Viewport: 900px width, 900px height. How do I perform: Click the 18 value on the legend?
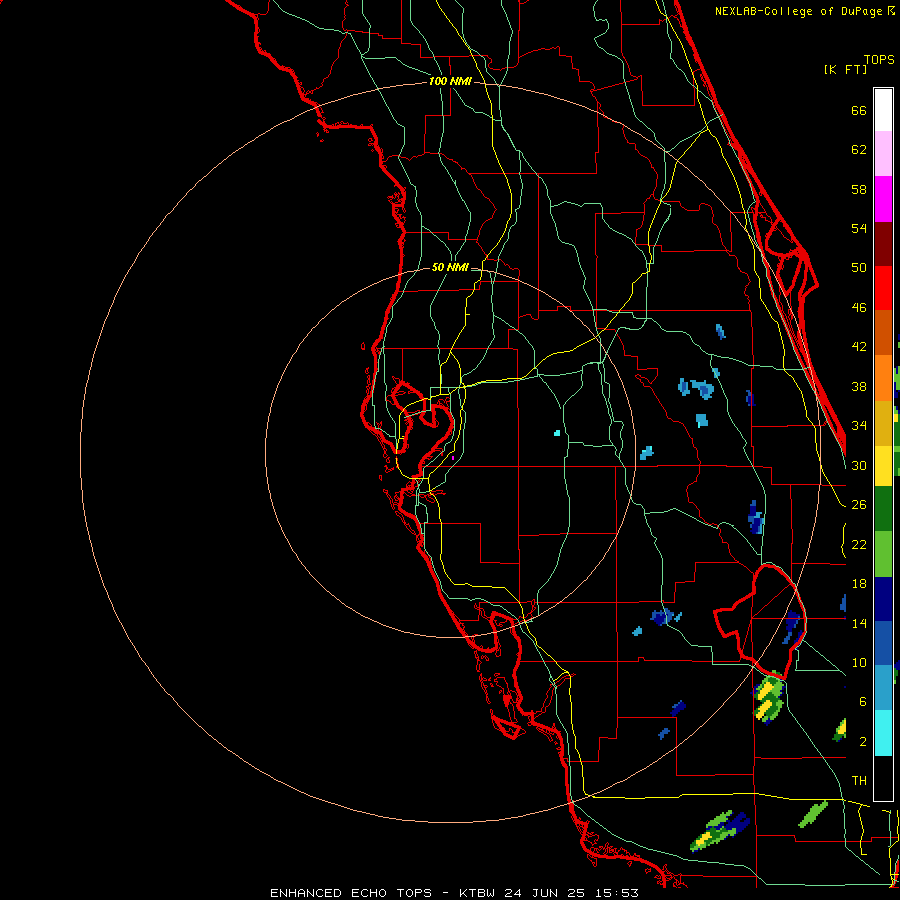pyautogui.click(x=859, y=584)
